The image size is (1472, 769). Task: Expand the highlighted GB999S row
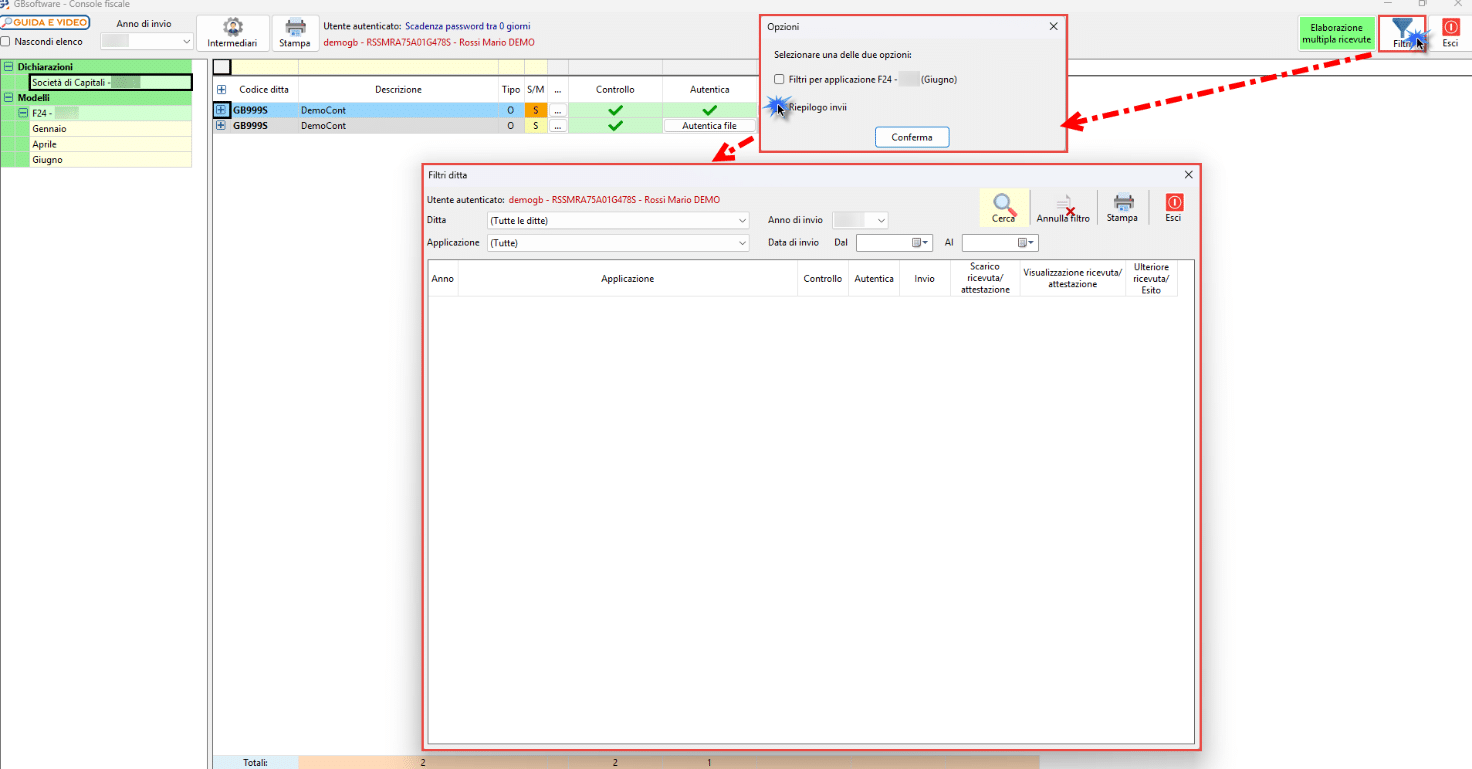point(222,110)
